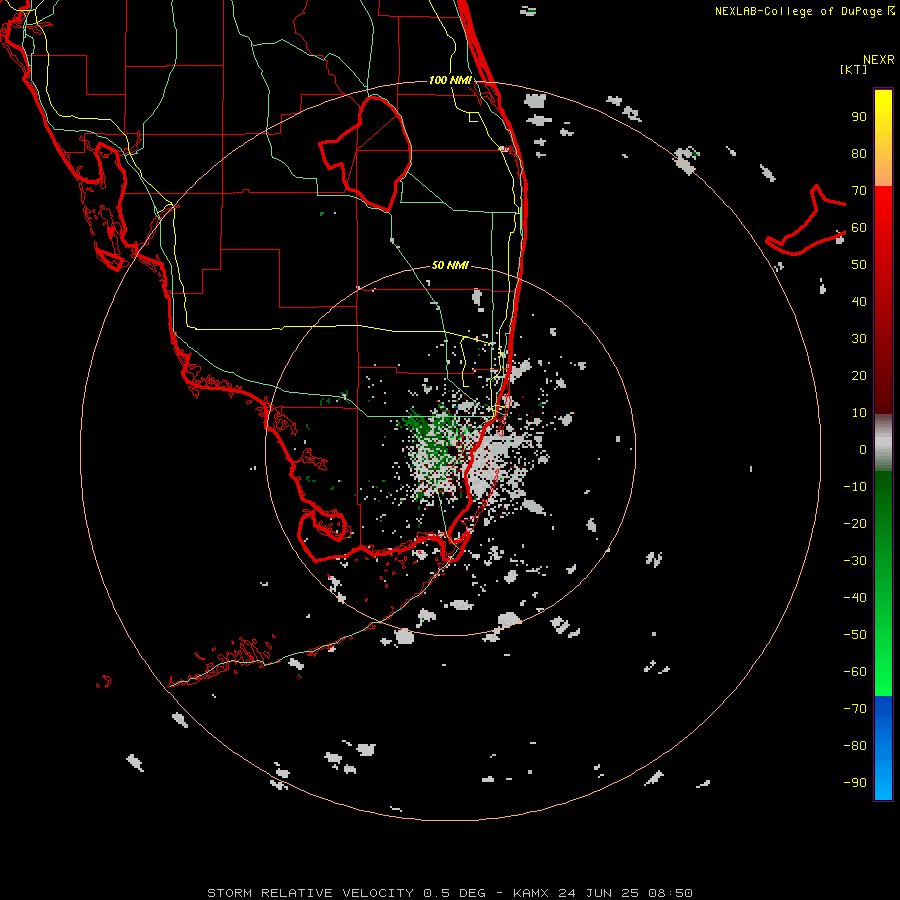Click the -90 value on velocity scale
The width and height of the screenshot is (900, 900).
pyautogui.click(x=855, y=783)
